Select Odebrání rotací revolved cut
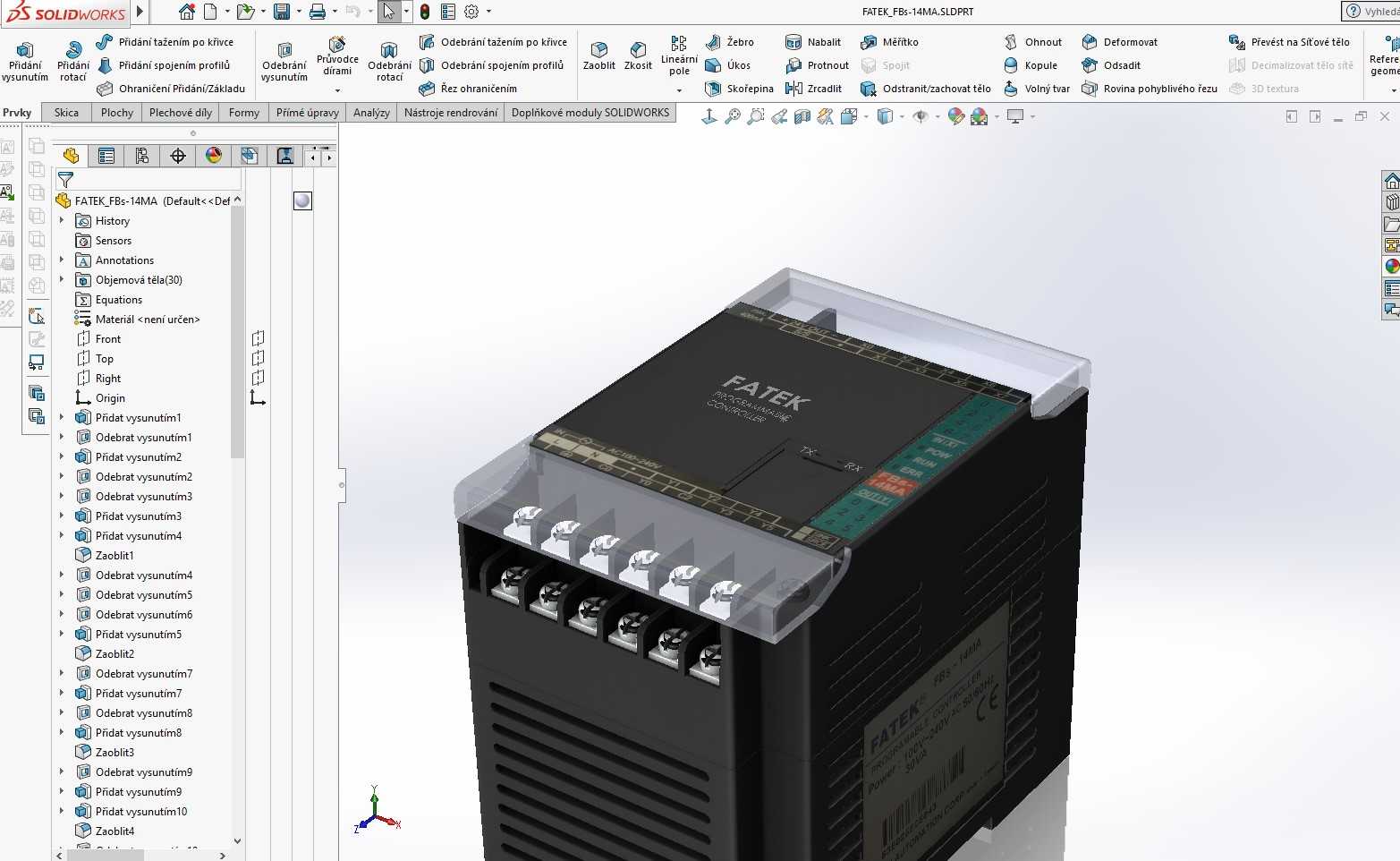 (389, 61)
